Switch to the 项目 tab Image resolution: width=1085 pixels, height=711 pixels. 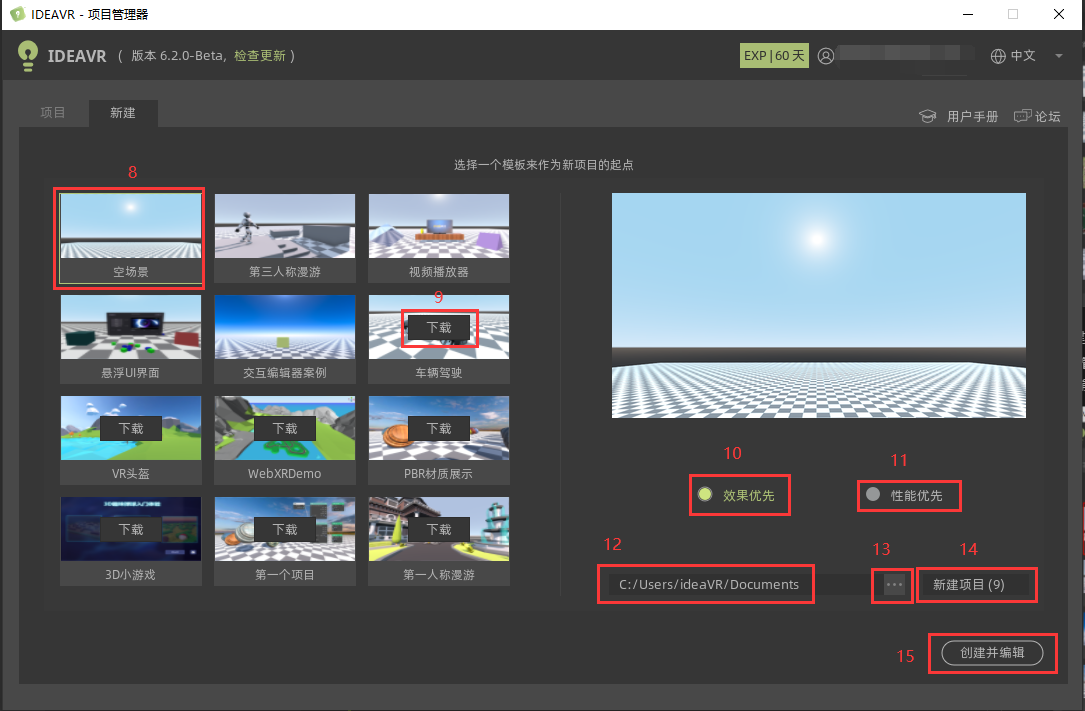click(x=53, y=113)
